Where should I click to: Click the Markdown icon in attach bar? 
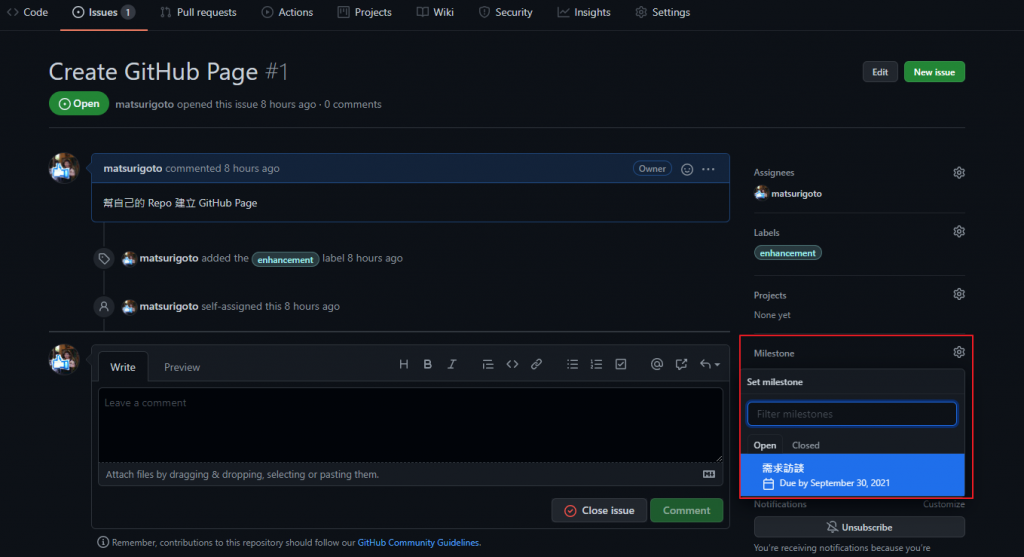(709, 474)
